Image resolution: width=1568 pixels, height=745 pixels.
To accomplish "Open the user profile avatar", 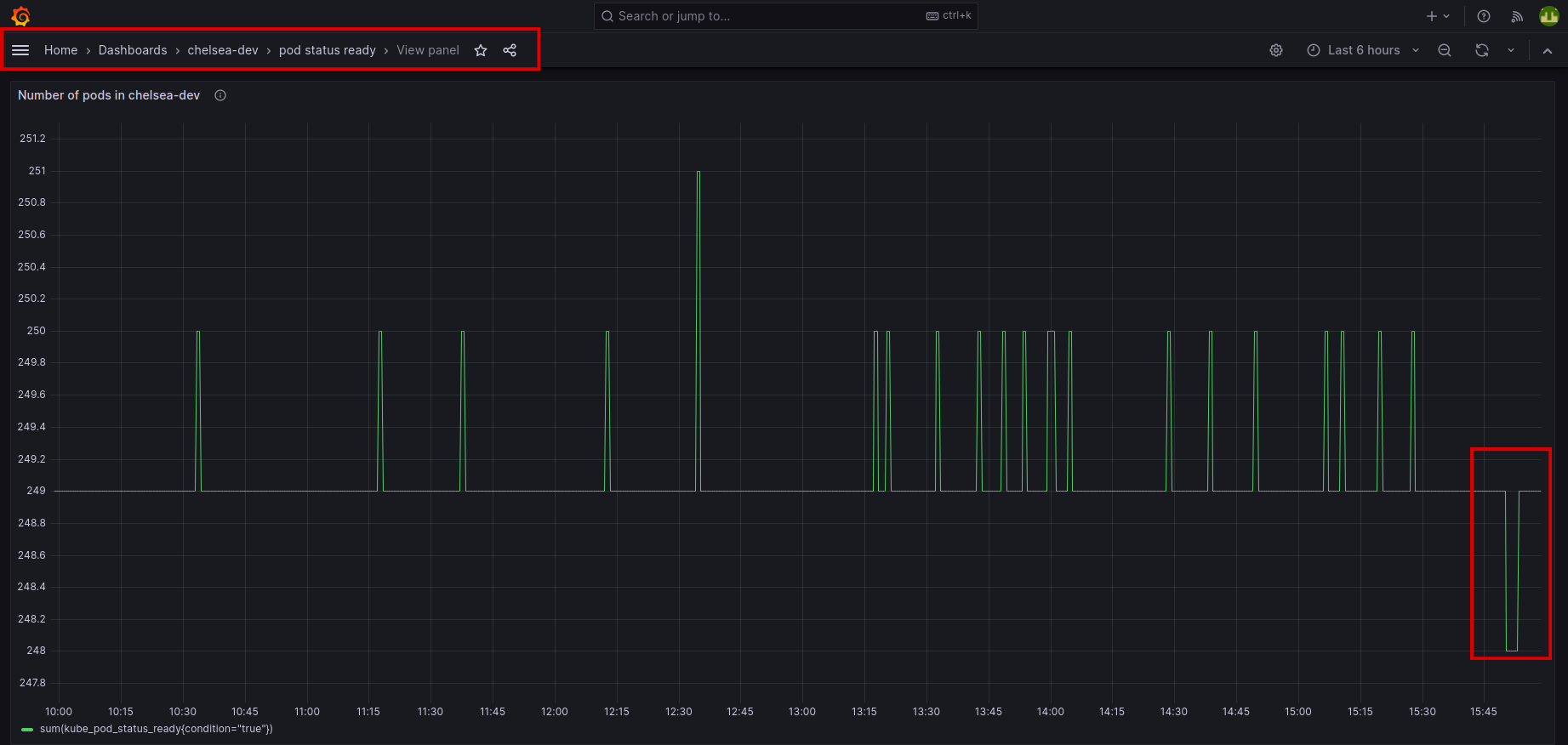I will pyautogui.click(x=1549, y=16).
